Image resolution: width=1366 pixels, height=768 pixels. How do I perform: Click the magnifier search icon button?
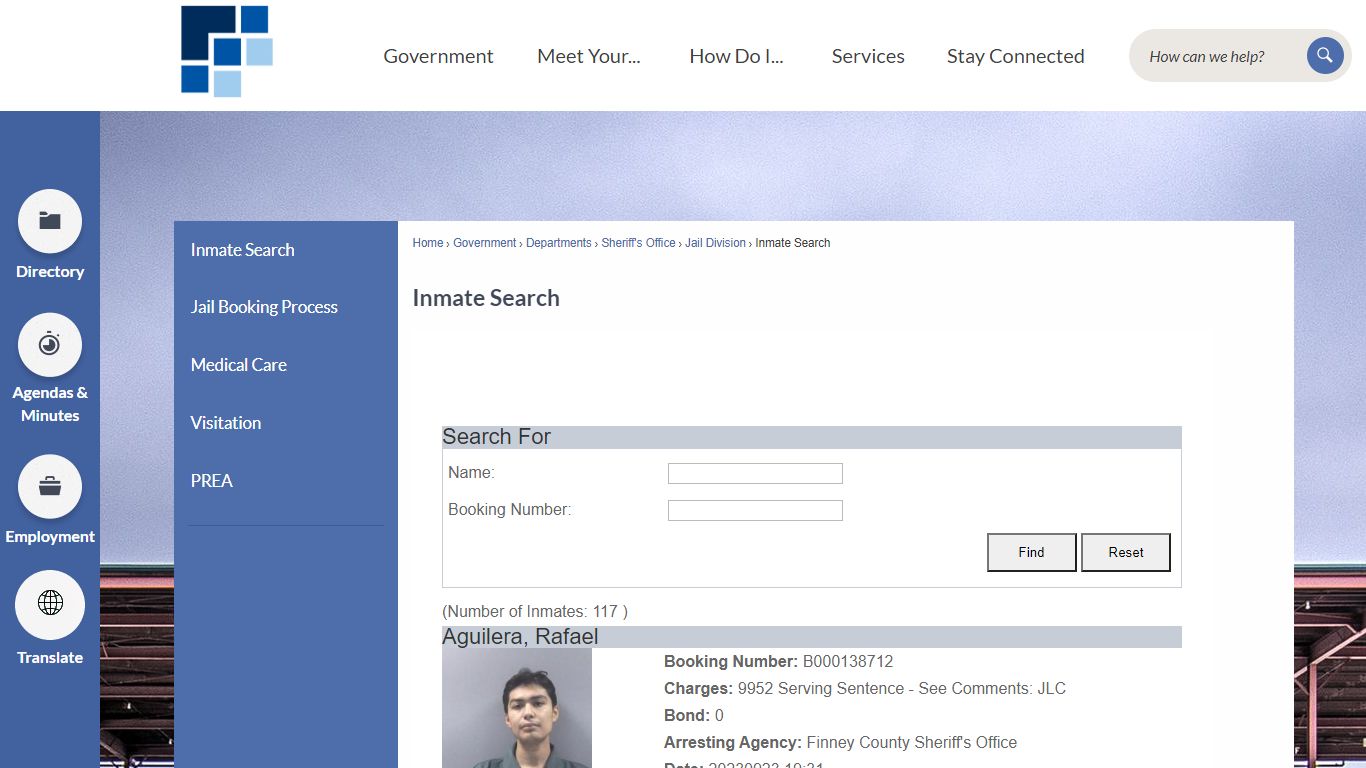tap(1325, 55)
